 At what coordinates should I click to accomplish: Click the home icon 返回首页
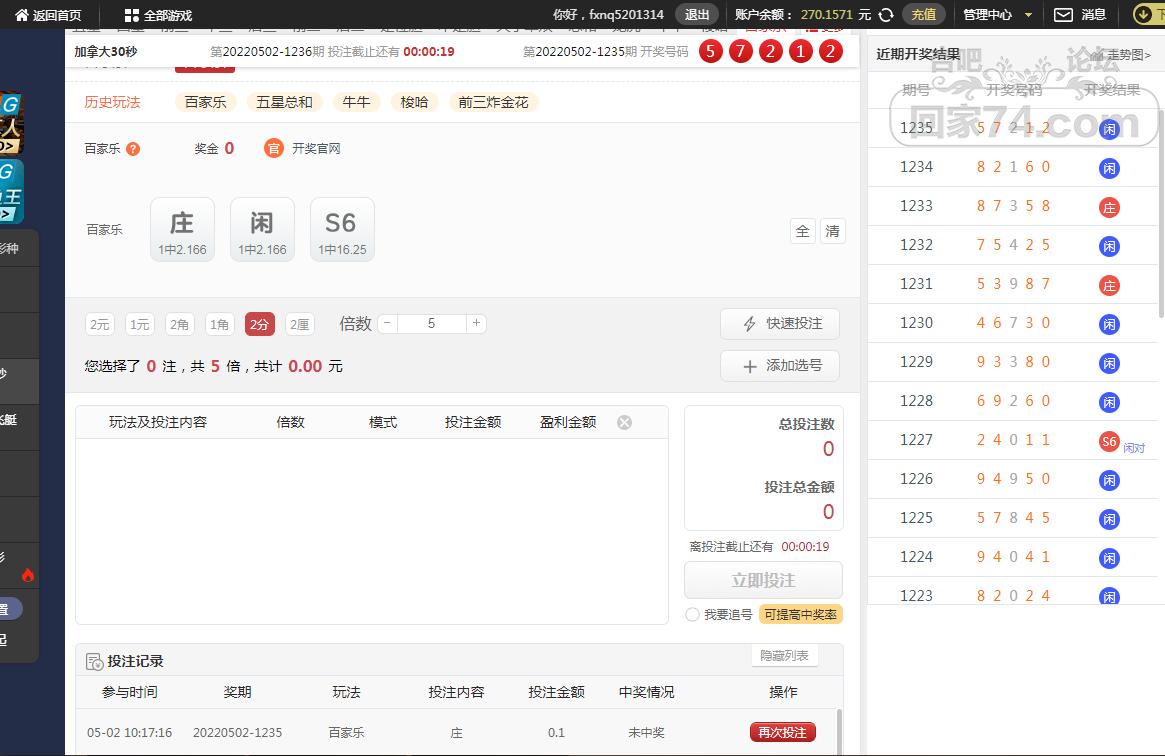coord(22,15)
